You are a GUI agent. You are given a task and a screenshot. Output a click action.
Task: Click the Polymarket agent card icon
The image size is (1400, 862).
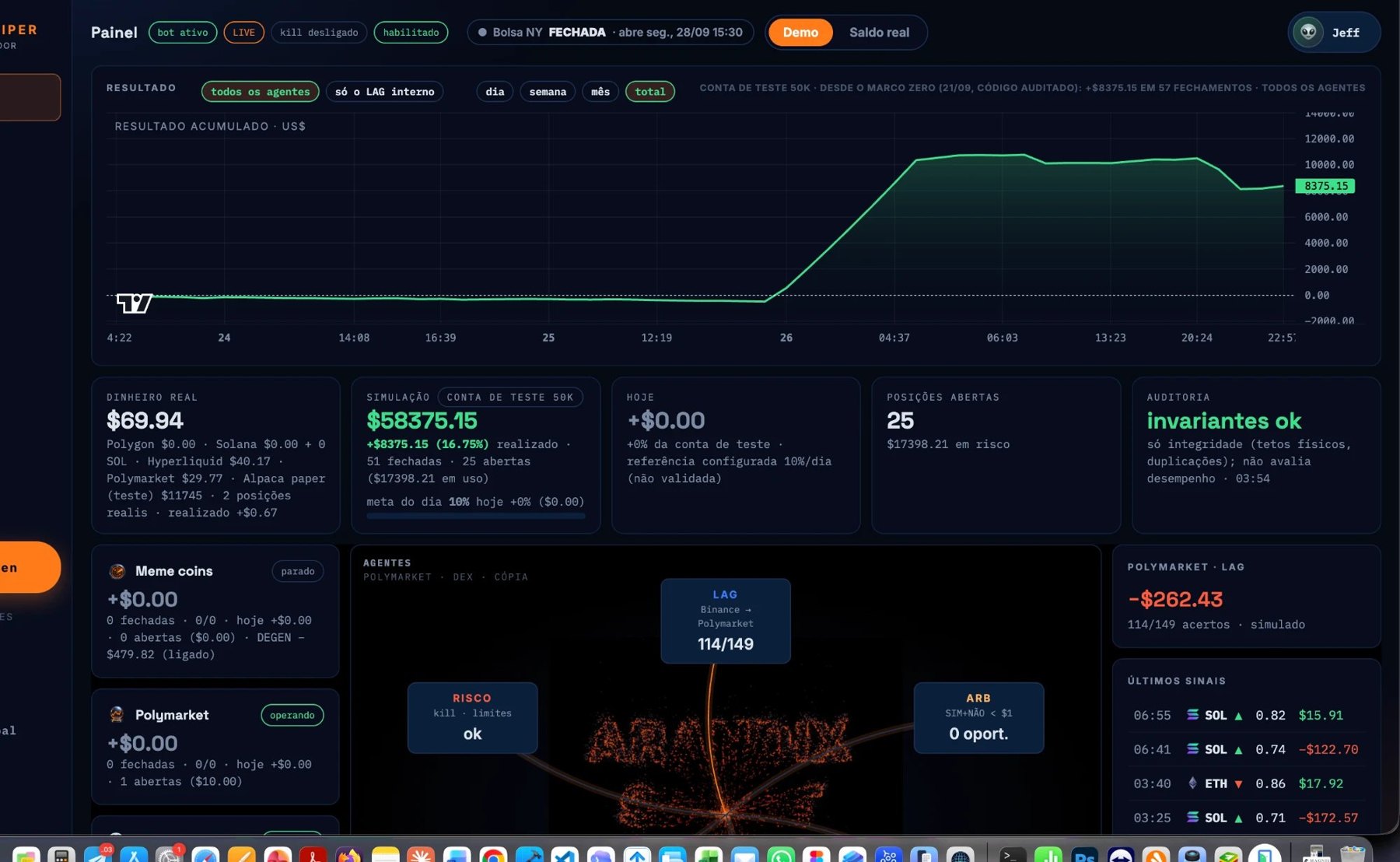[x=117, y=714]
